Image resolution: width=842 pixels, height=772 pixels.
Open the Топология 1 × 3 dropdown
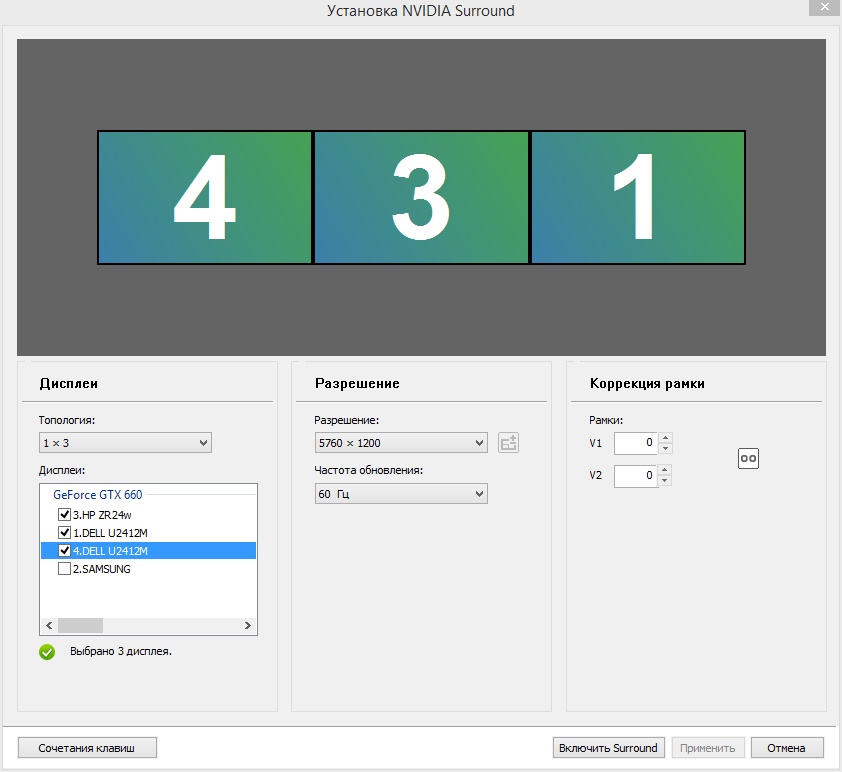coord(125,443)
